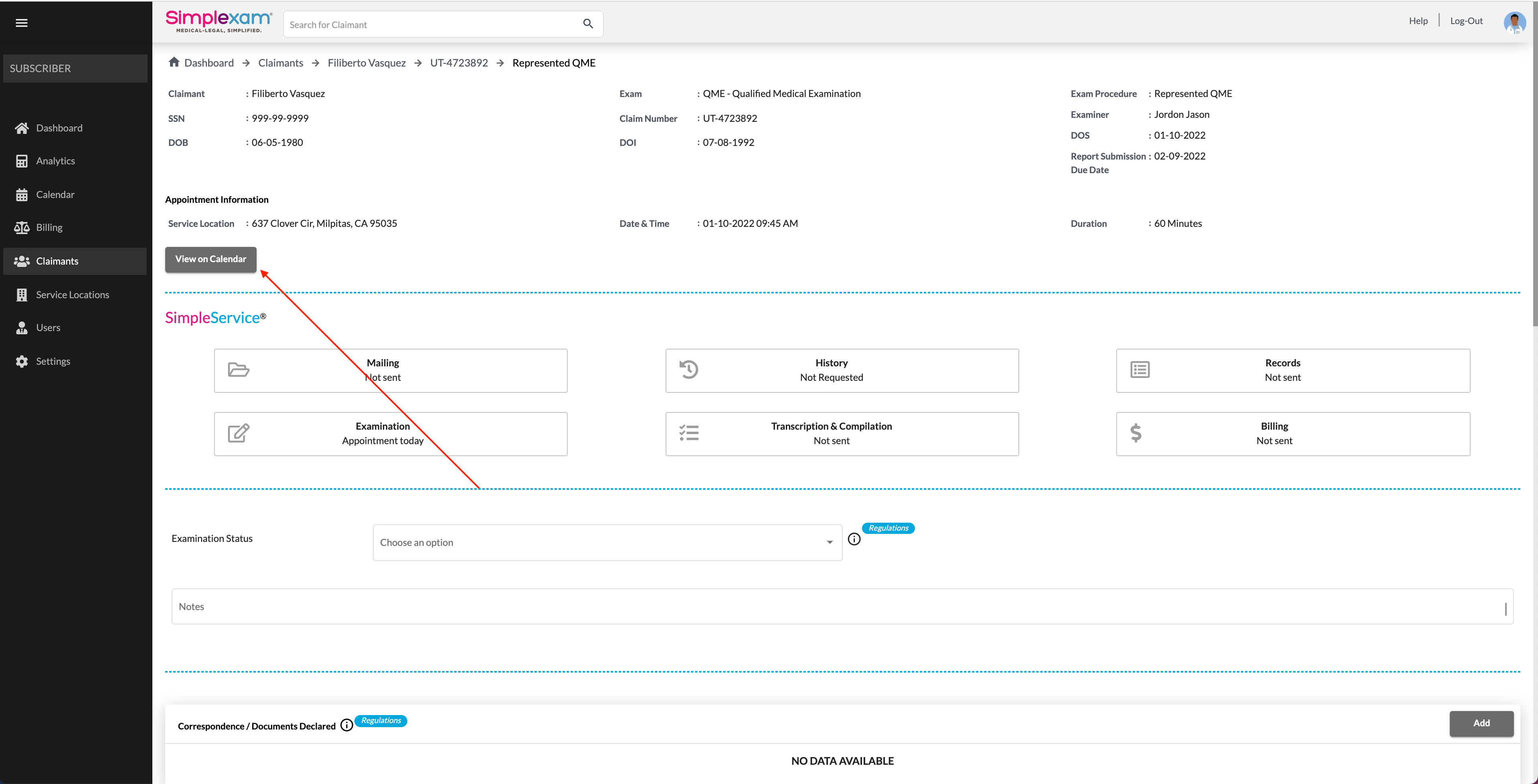Click the dropdown arrow in Choose an option

tap(829, 542)
